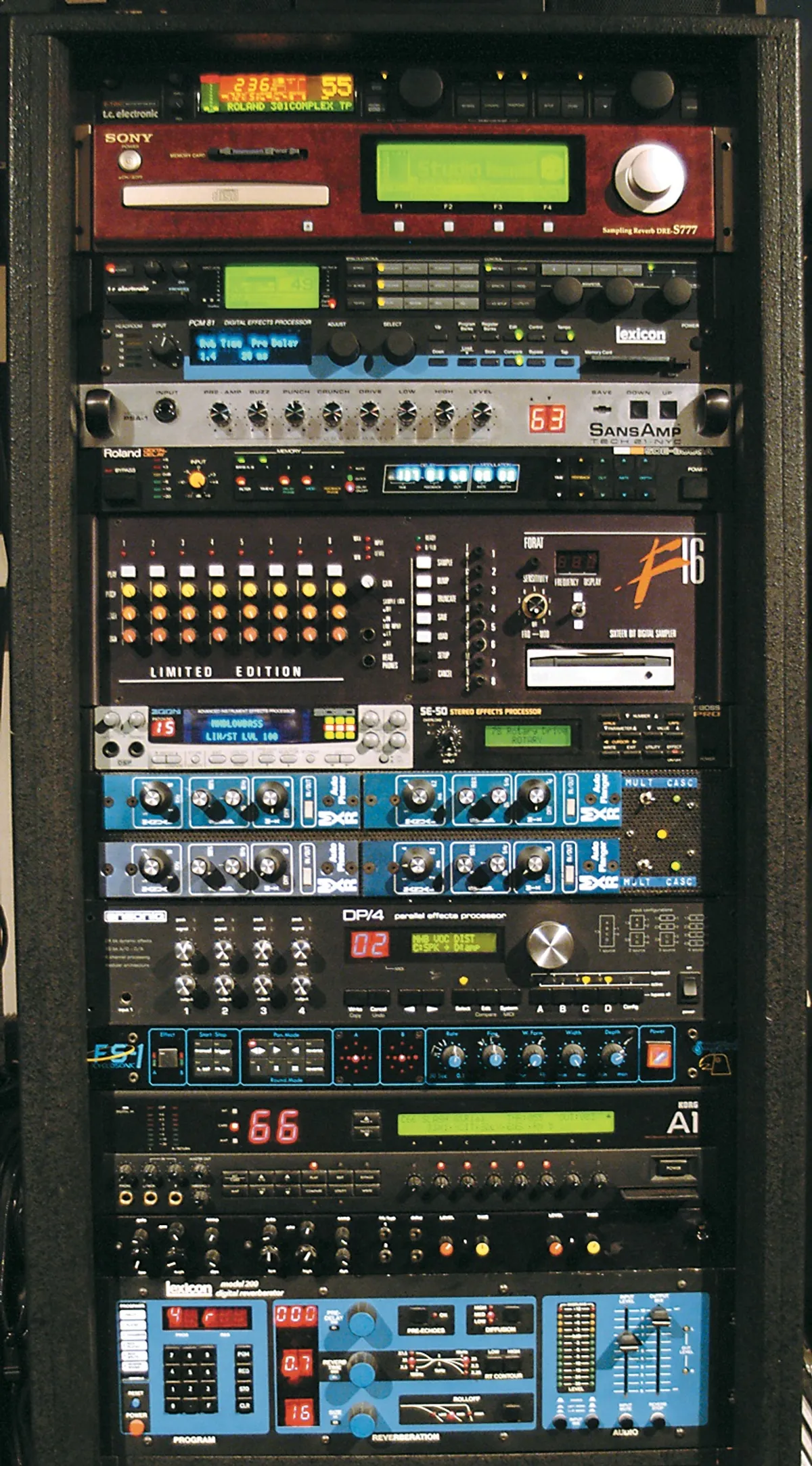
Task: Click the 'LIMITED EDITION' label on Forat F16
Action: (226, 671)
